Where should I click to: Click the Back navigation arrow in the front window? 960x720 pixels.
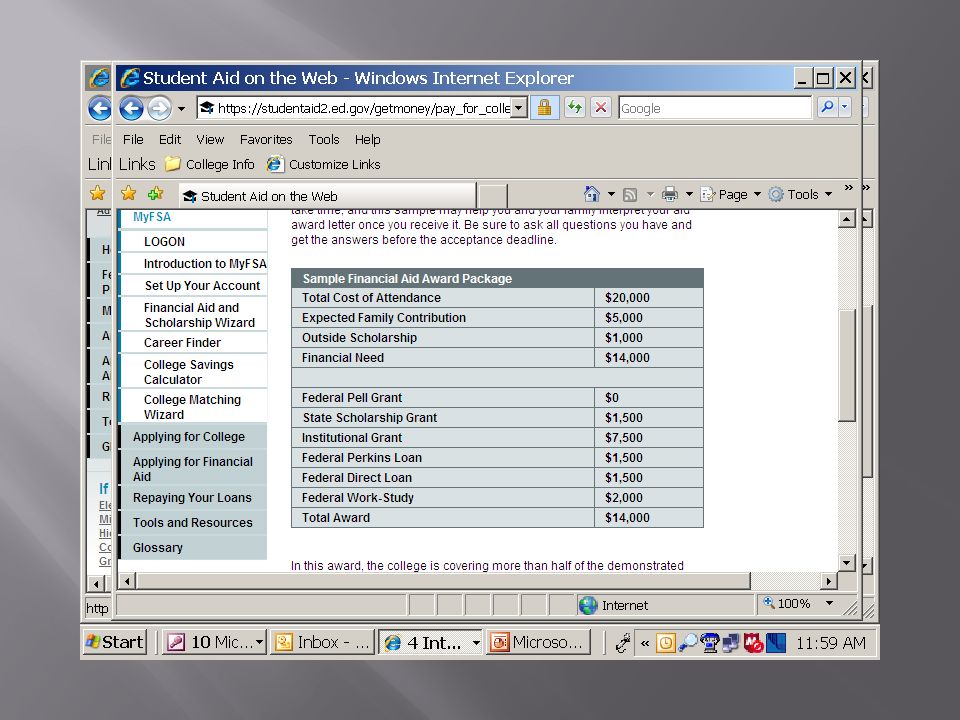point(131,108)
